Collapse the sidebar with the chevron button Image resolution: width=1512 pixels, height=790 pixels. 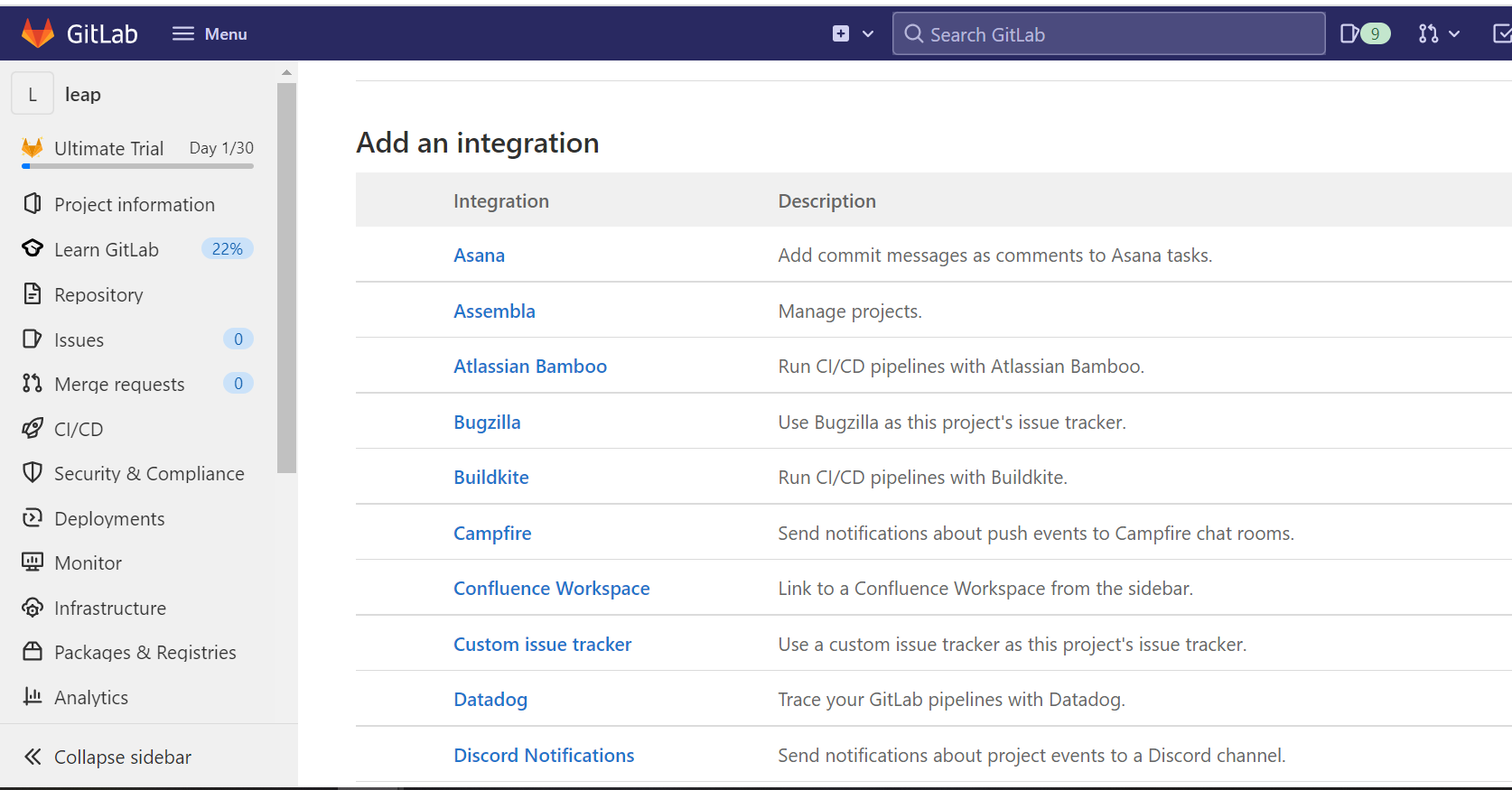point(33,757)
